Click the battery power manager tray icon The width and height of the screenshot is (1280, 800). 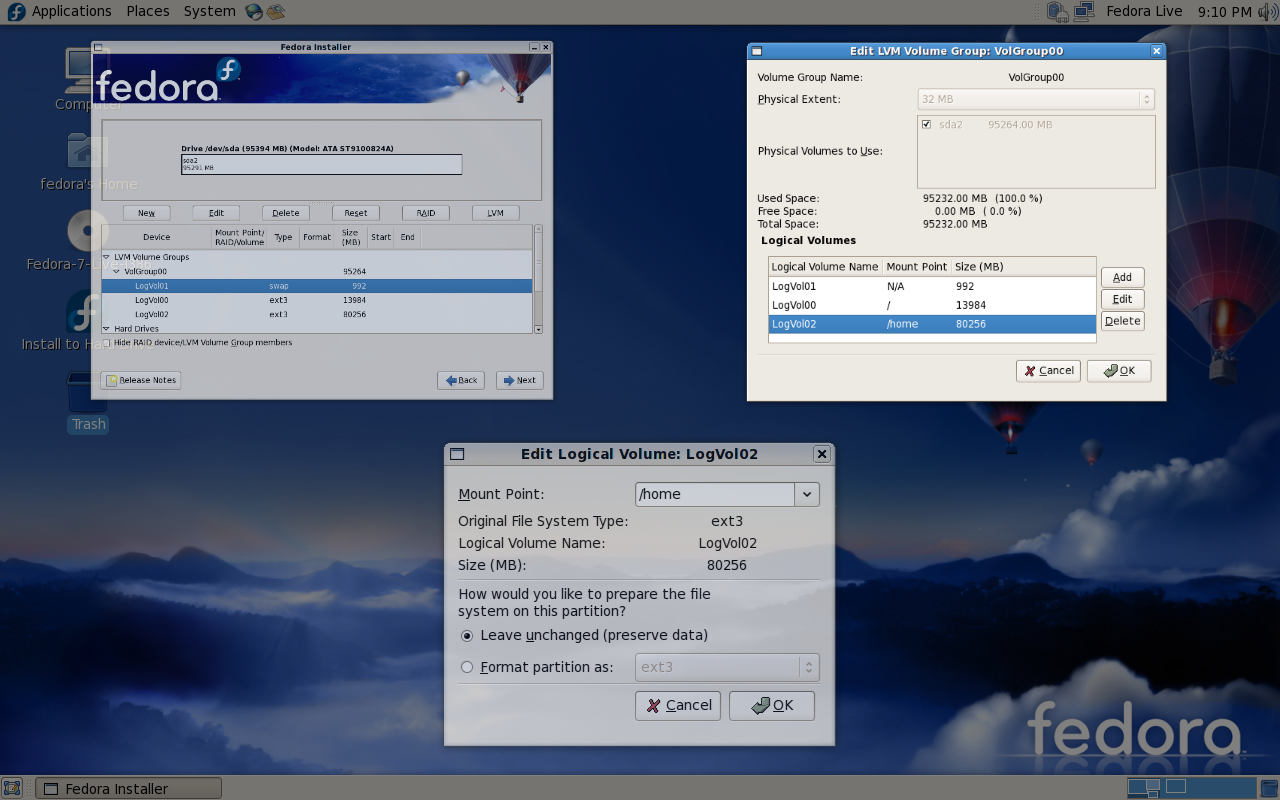[1058, 12]
